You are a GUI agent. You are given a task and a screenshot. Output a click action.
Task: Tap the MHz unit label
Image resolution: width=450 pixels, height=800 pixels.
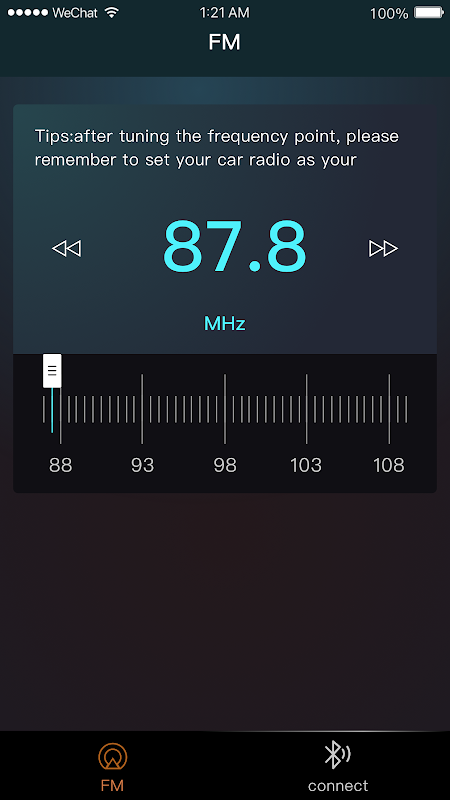tap(225, 323)
